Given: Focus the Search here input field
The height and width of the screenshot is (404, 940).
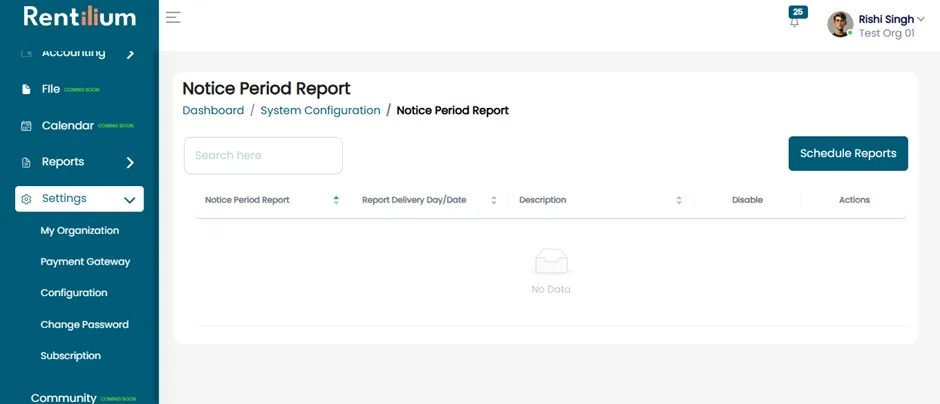Looking at the screenshot, I should [263, 155].
